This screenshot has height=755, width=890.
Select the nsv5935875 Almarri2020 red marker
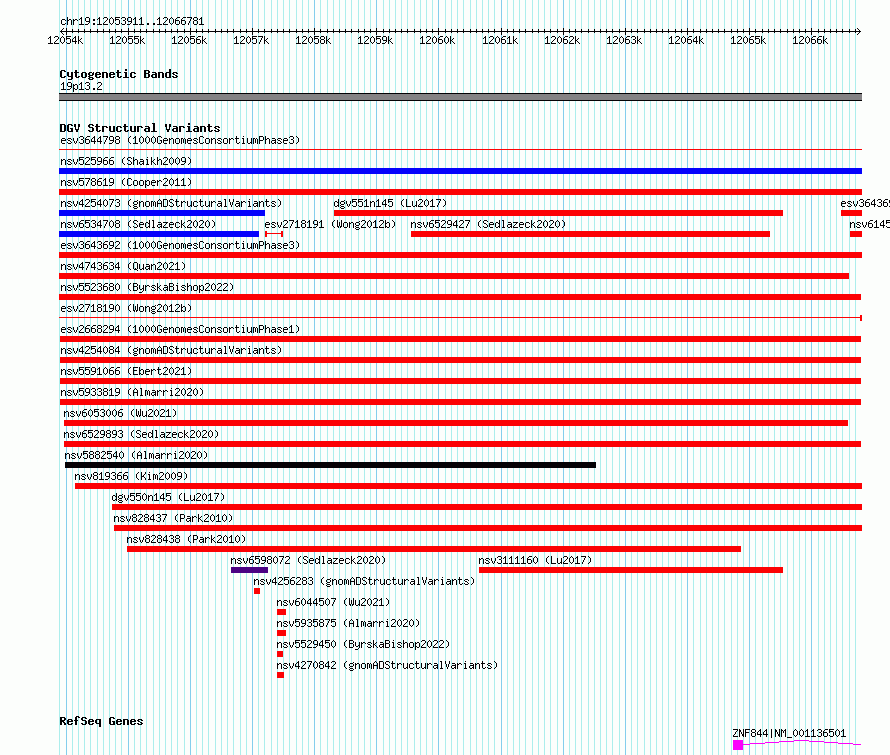pyautogui.click(x=282, y=633)
